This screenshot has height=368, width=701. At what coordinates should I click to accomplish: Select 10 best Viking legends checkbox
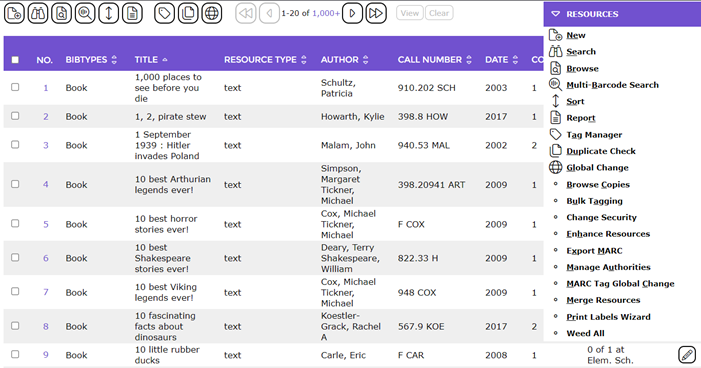(x=15, y=292)
